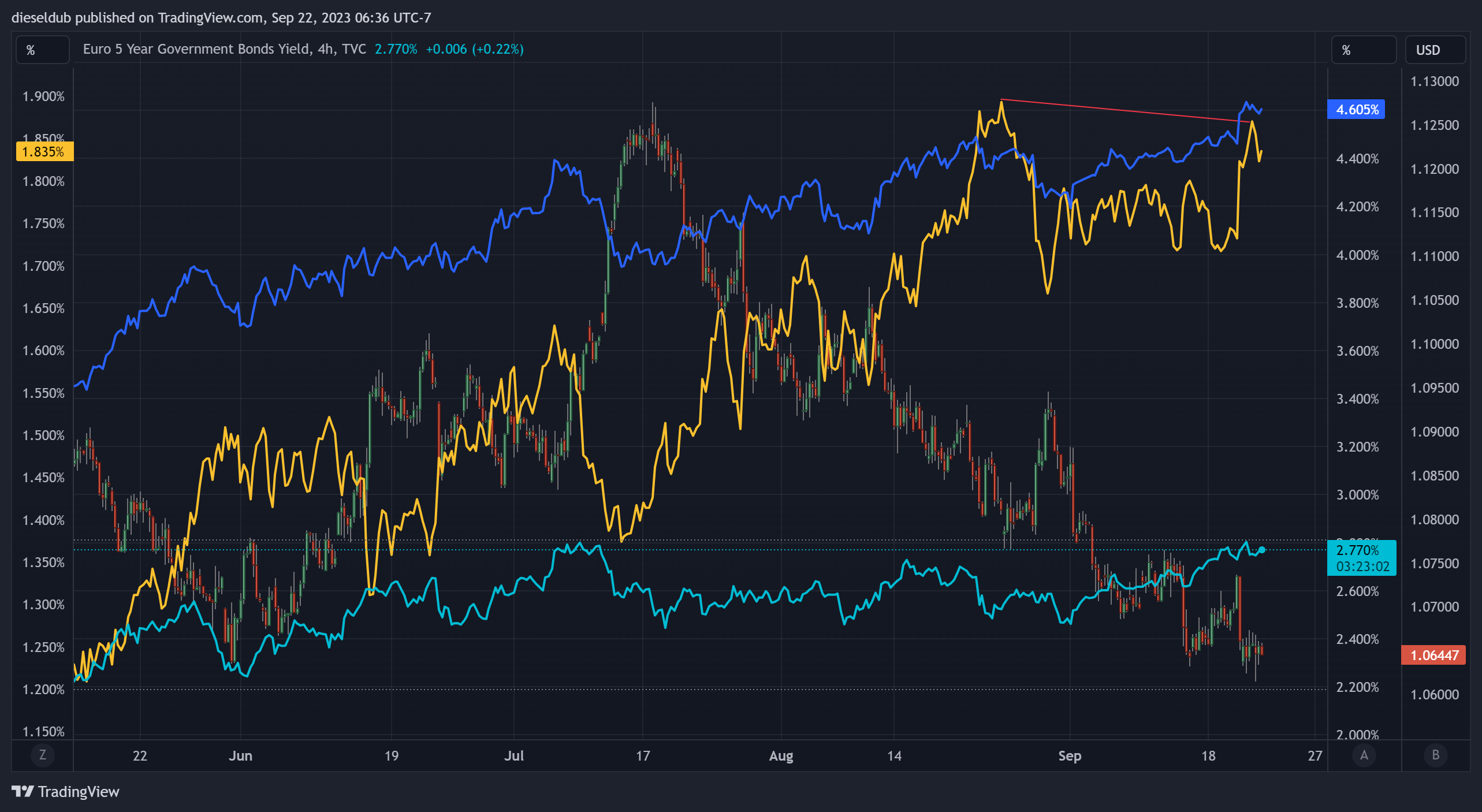The image size is (1482, 812).
Task: Click the 1.900% level on left axis
Action: pyautogui.click(x=43, y=96)
